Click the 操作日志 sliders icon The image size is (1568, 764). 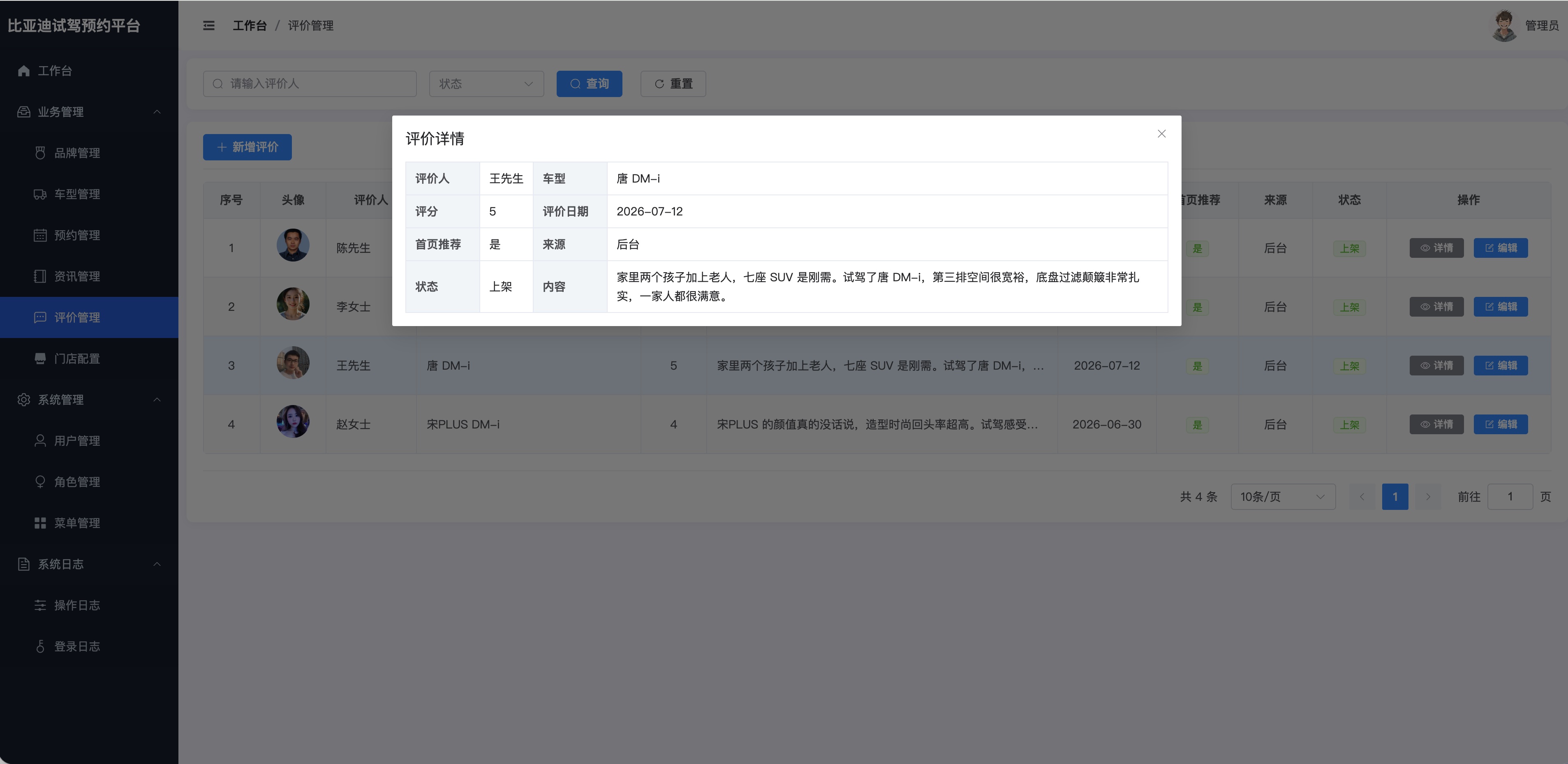coord(40,605)
